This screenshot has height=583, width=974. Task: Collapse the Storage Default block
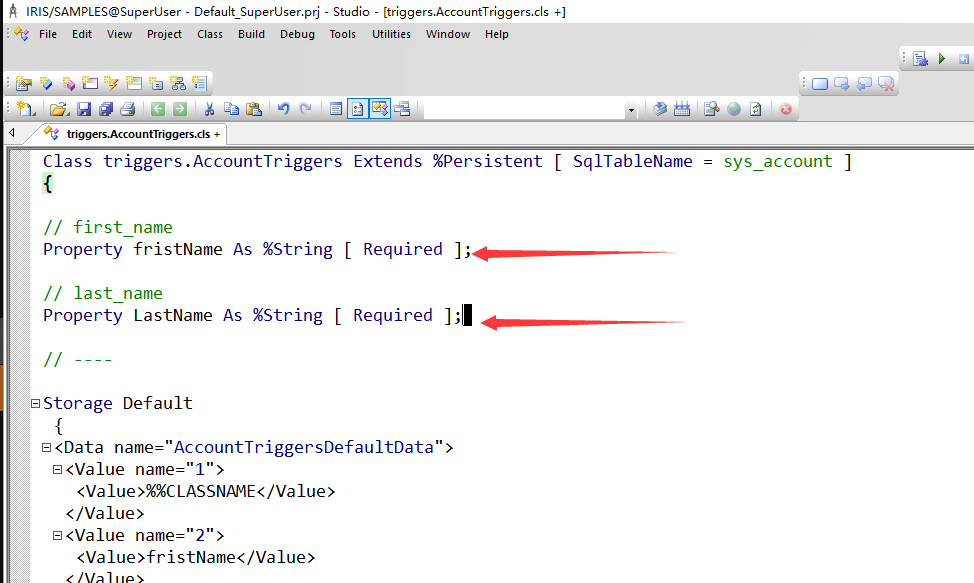click(35, 404)
